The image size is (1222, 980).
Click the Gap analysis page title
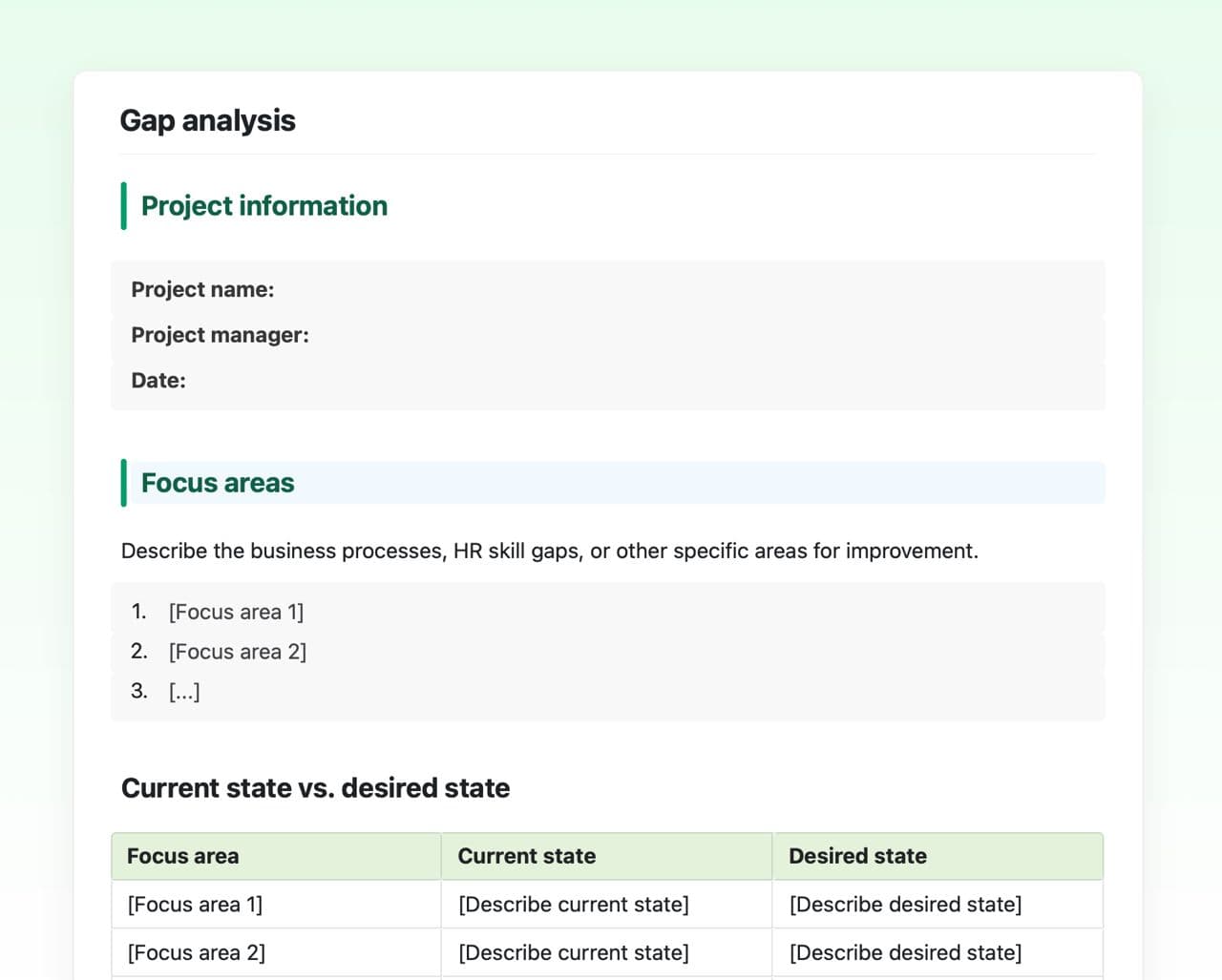coord(207,121)
